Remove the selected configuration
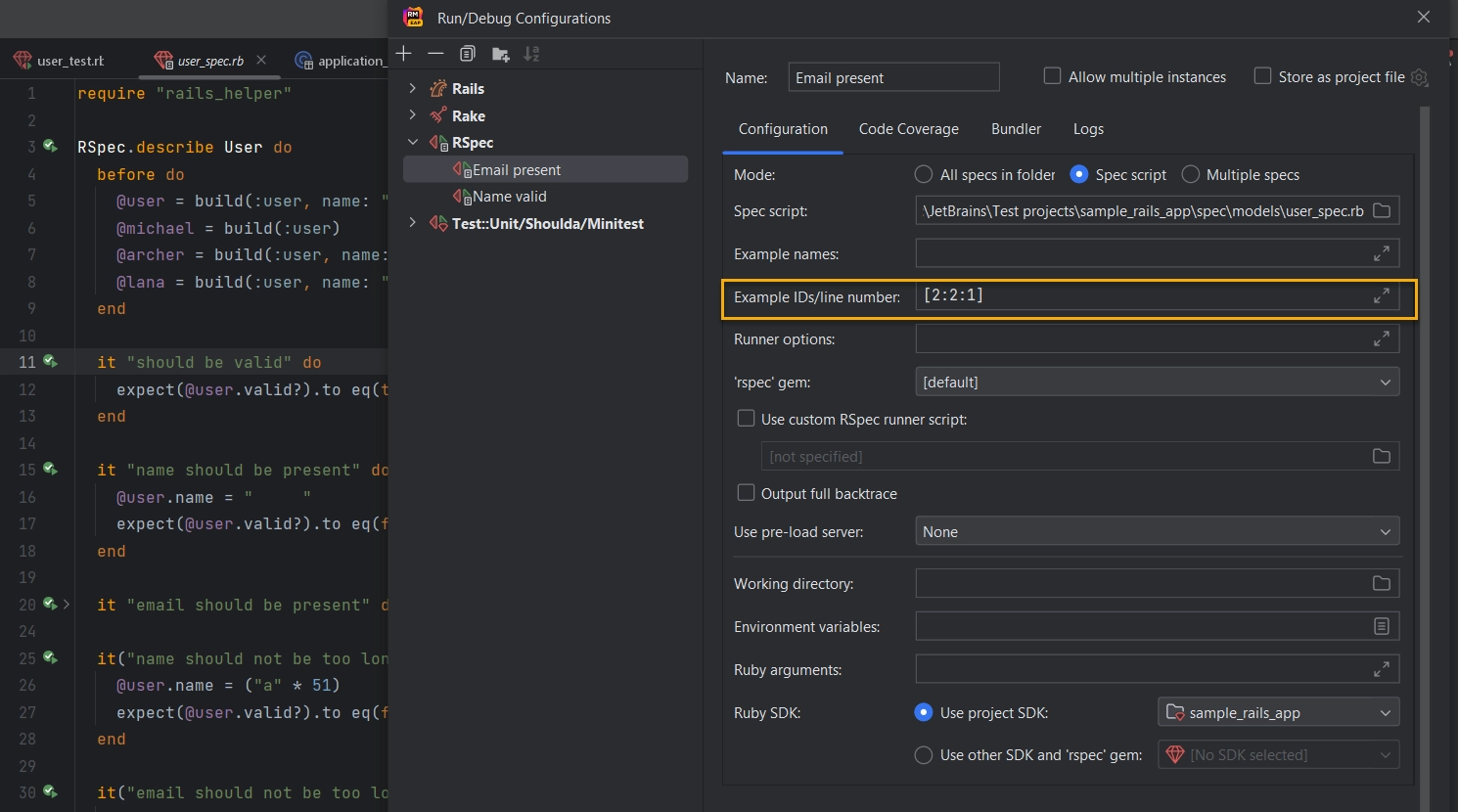 click(x=435, y=54)
